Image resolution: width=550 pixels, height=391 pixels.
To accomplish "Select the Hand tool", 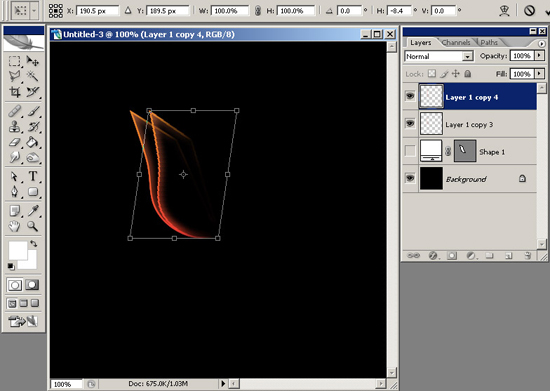I will (14, 226).
